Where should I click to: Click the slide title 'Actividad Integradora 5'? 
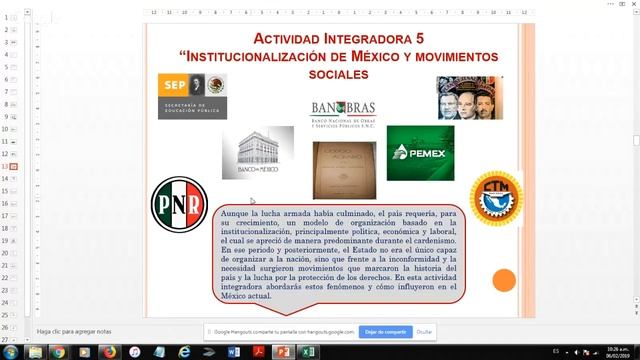pos(338,39)
